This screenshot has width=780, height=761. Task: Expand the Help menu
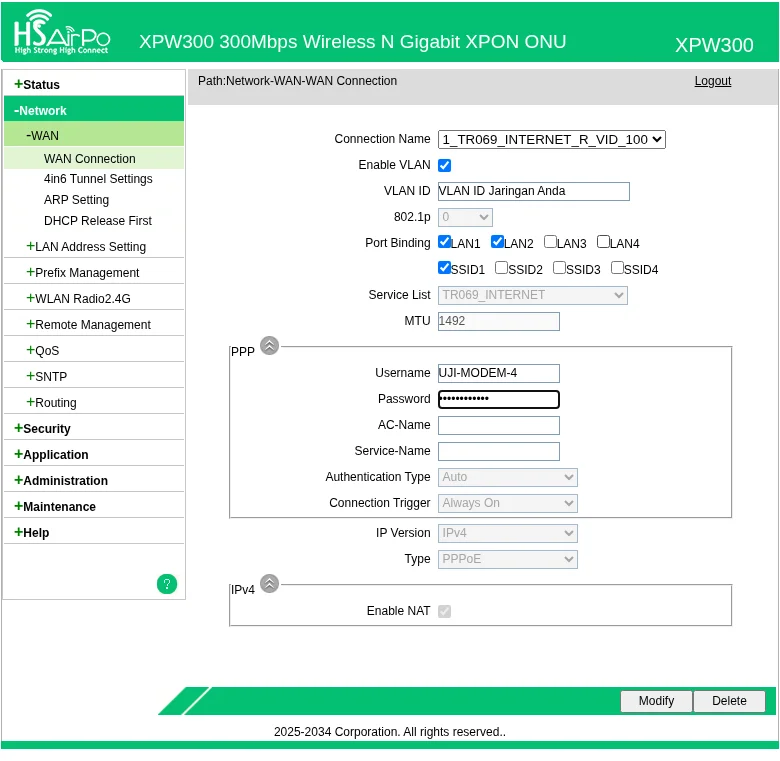[94, 533]
